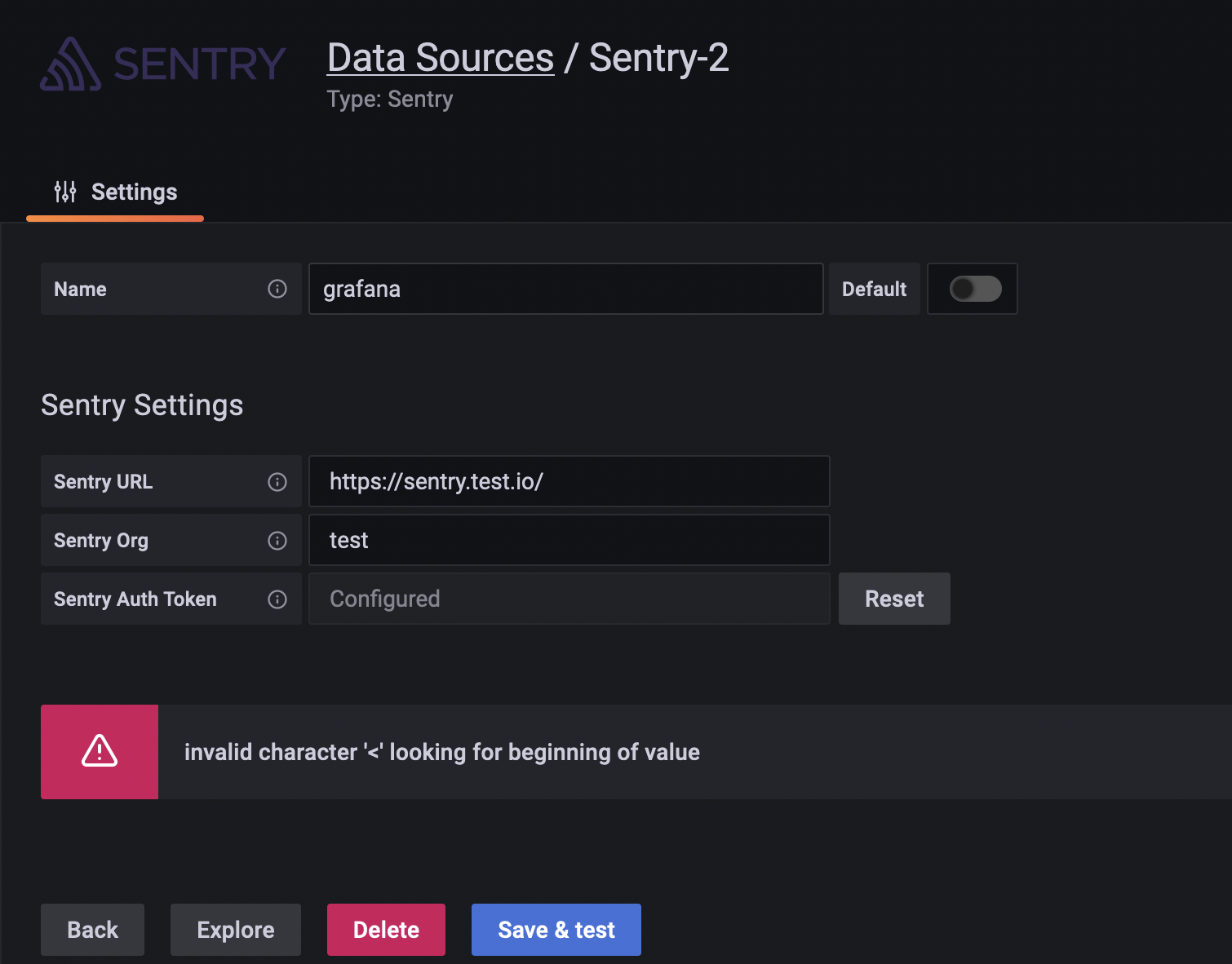
Task: Open Explore for this data source
Action: [235, 930]
